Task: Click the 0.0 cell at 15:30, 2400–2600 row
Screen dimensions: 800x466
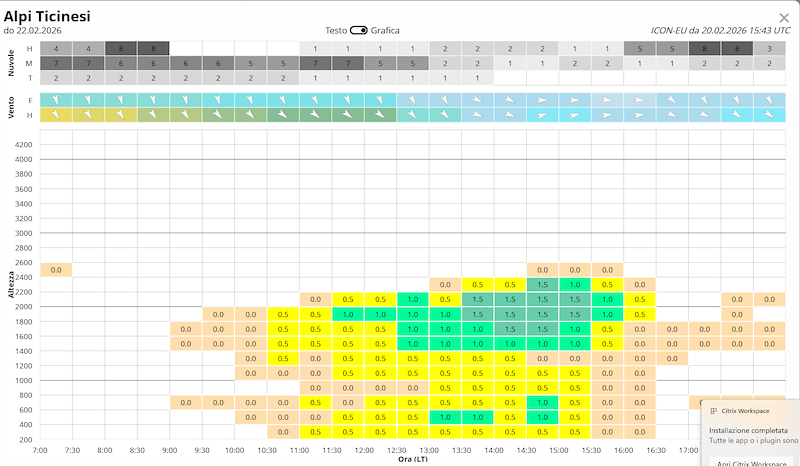Action: pyautogui.click(x=607, y=270)
